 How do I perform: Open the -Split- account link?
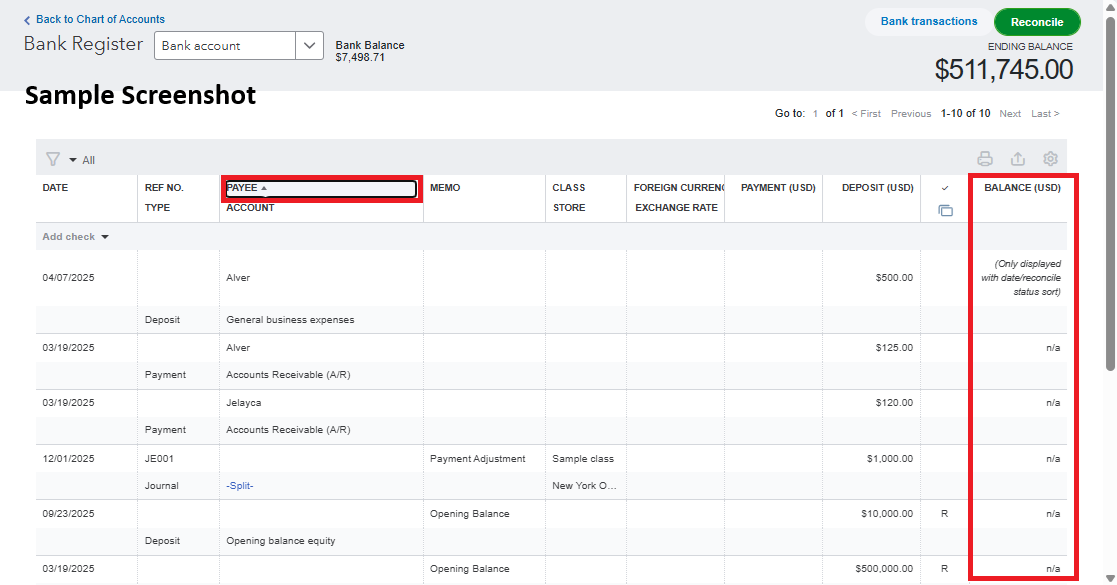(x=240, y=486)
